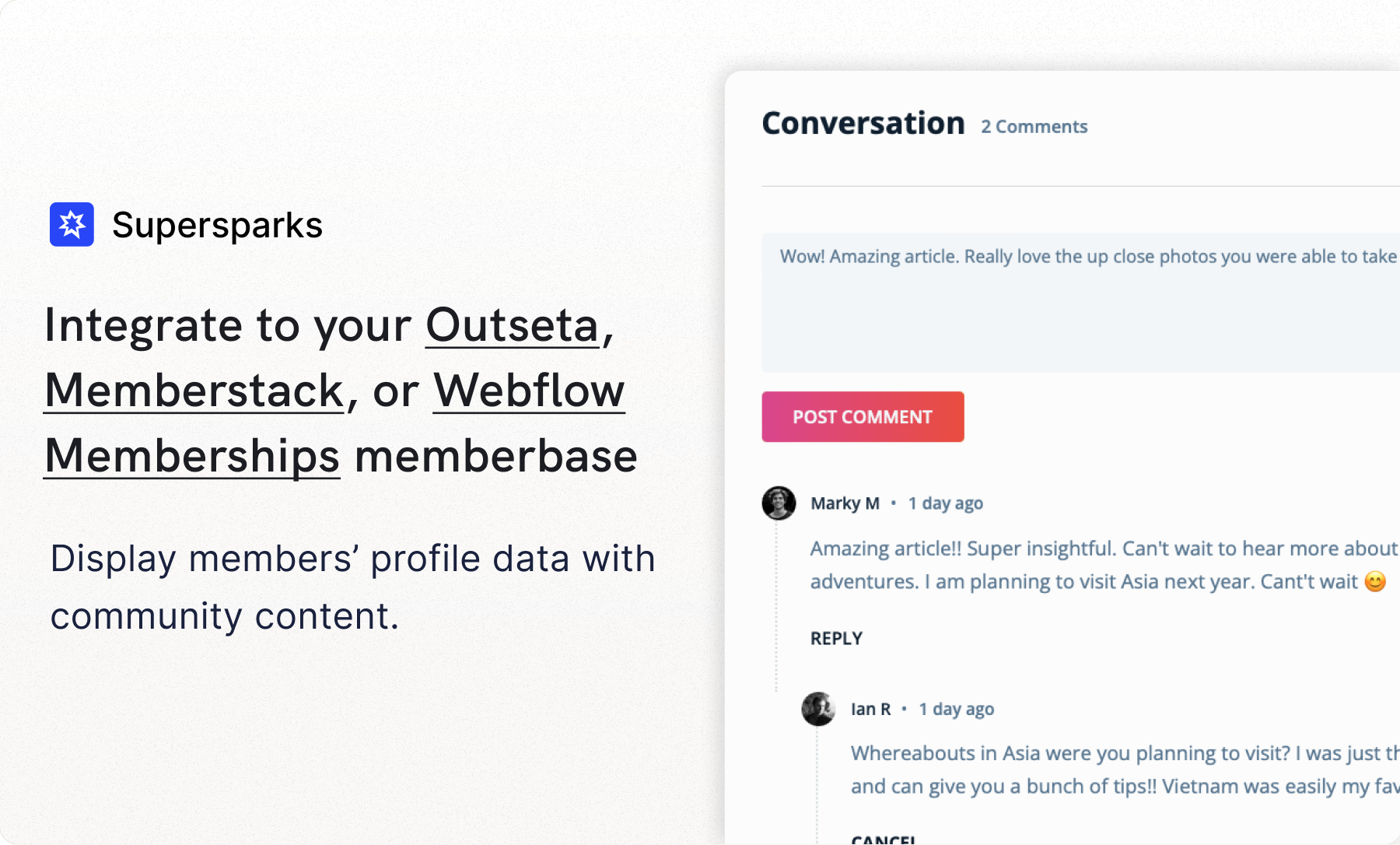Click the Supersparks brand name text
The height and width of the screenshot is (845, 1400).
[217, 226]
